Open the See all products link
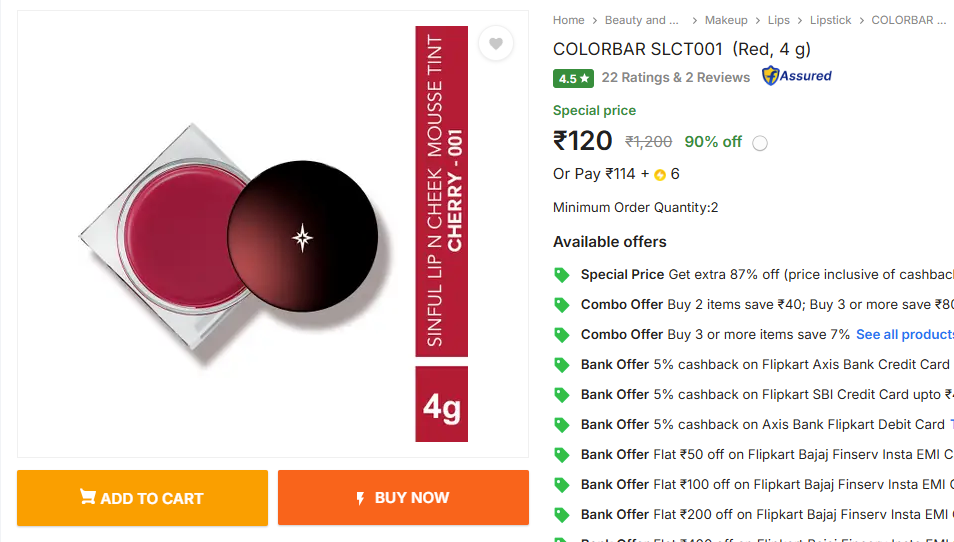The height and width of the screenshot is (542, 954). (x=904, y=334)
